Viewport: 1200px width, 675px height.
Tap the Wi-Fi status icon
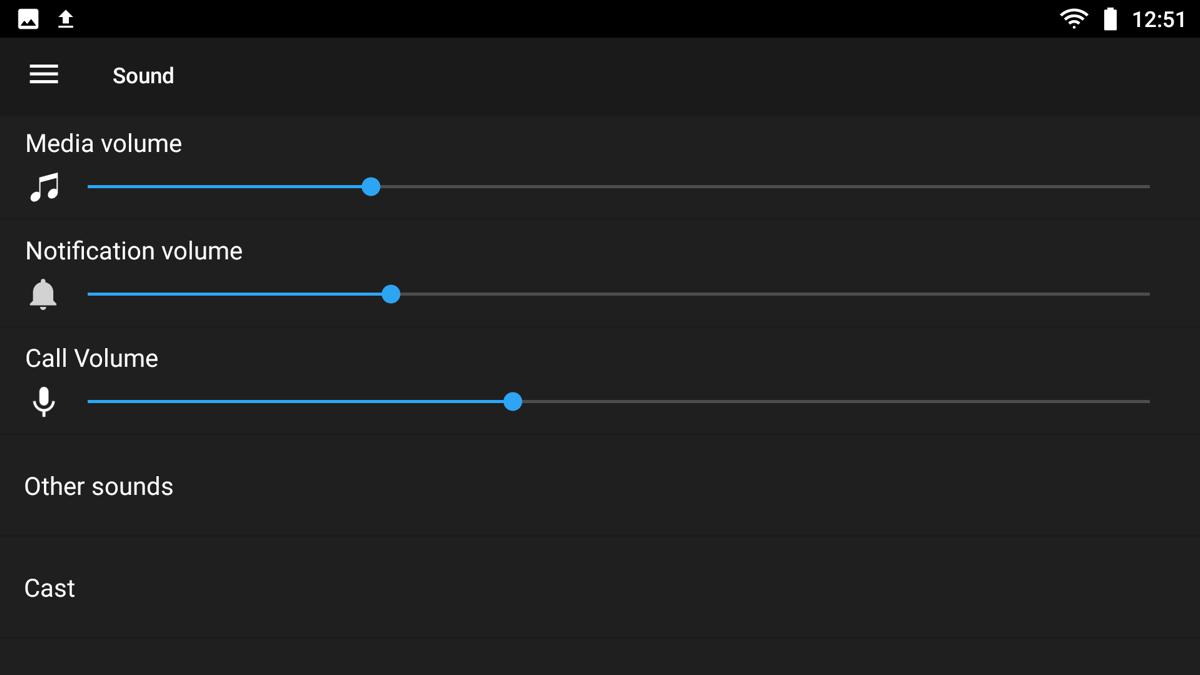tap(1074, 19)
